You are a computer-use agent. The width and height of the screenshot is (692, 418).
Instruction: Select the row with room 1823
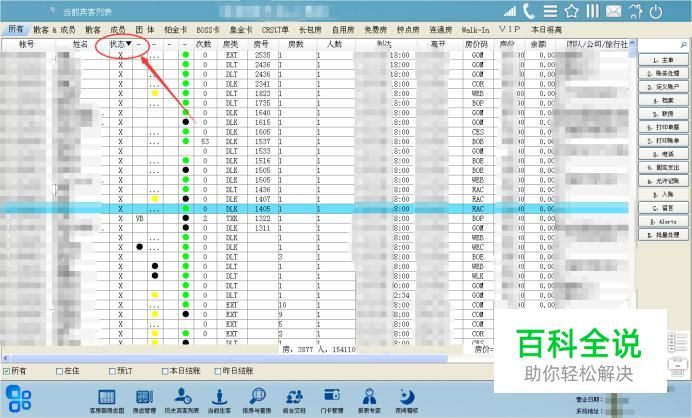314,94
